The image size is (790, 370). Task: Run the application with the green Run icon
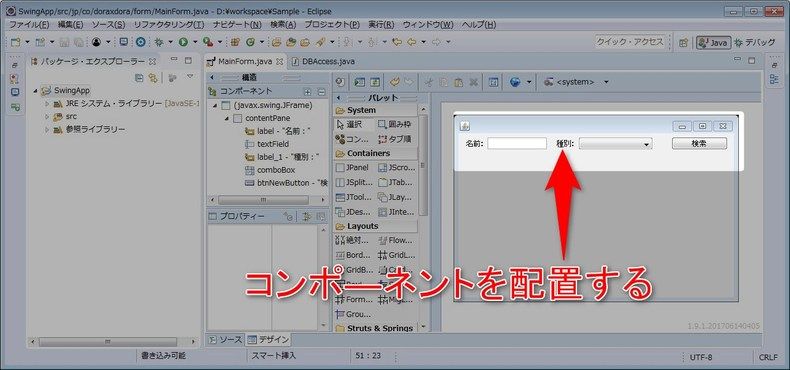click(x=183, y=42)
